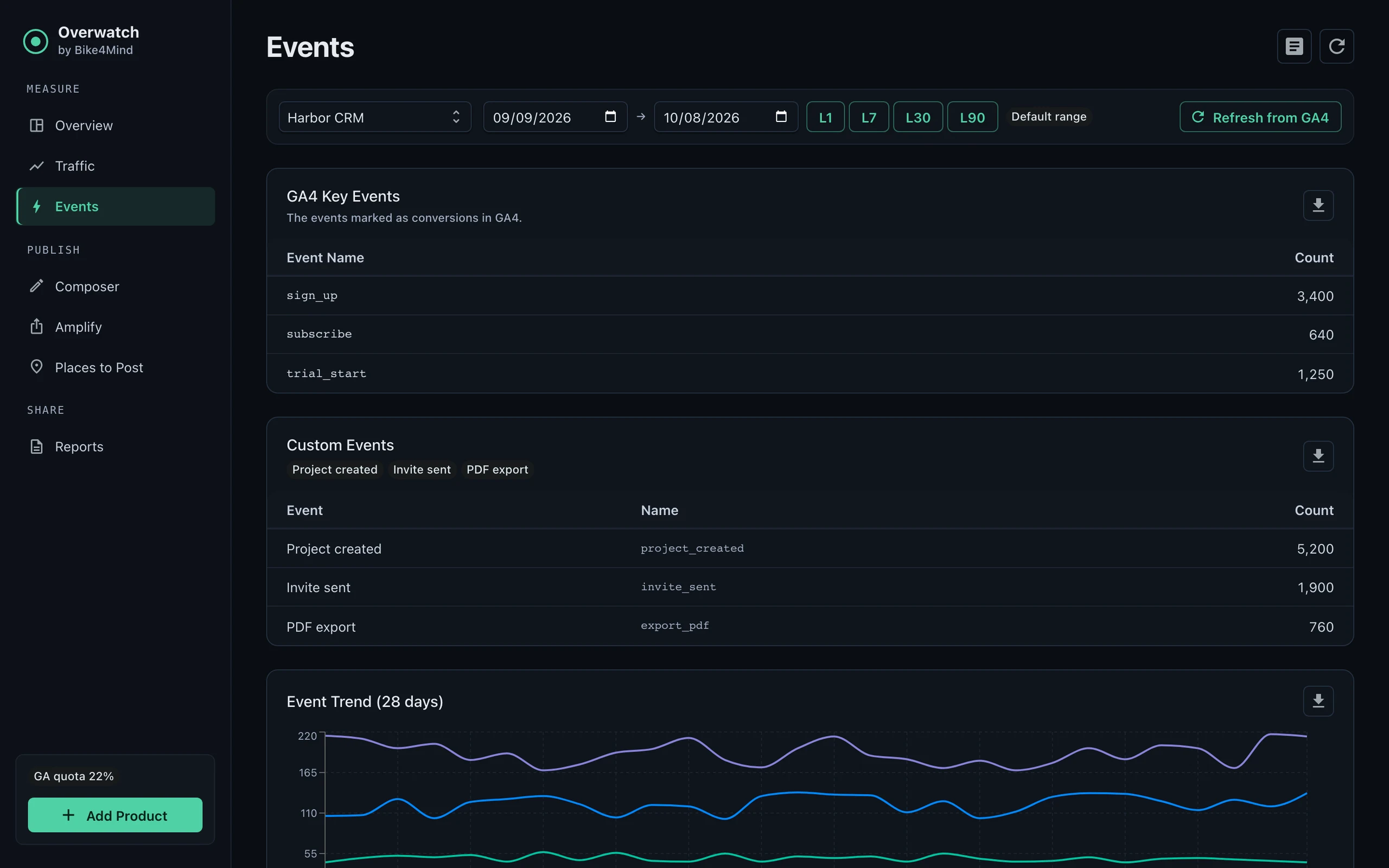The image size is (1389, 868).
Task: Click the Amplify share icon
Action: [37, 326]
